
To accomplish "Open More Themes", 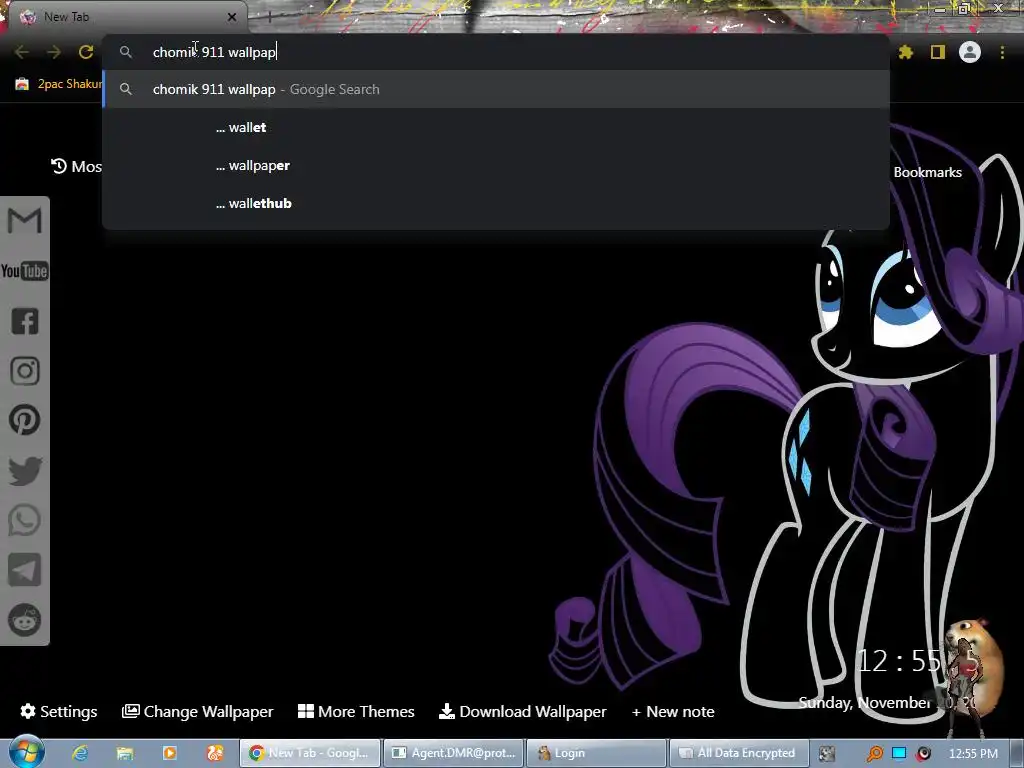I will 356,711.
